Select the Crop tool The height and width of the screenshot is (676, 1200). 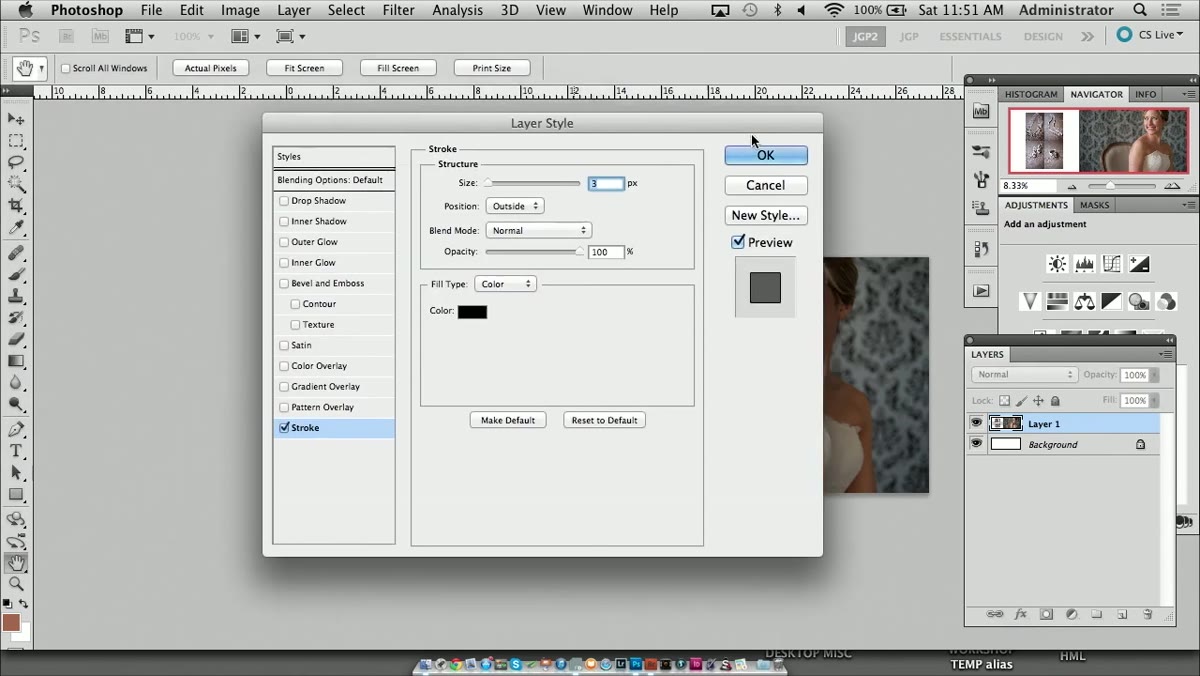(16, 205)
